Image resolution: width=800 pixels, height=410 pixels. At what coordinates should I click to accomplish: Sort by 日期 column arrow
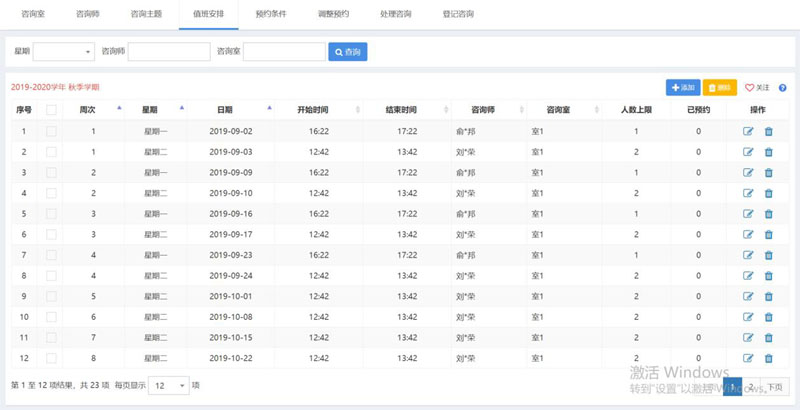[x=270, y=106]
